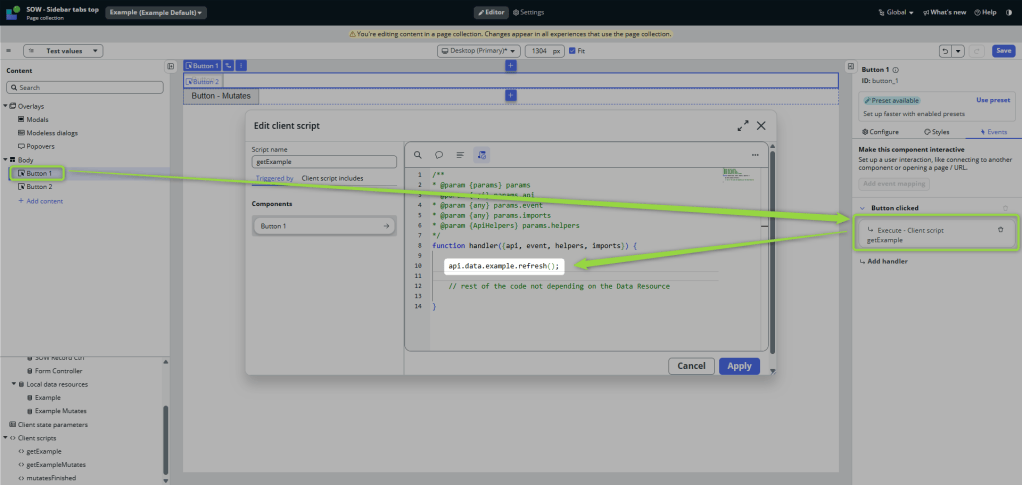The width and height of the screenshot is (1022, 485).
Task: Click the Cancel button
Action: coord(692,366)
